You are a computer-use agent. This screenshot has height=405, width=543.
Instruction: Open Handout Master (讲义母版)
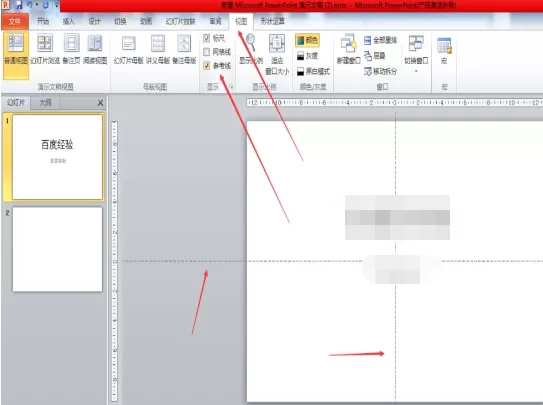click(x=158, y=49)
